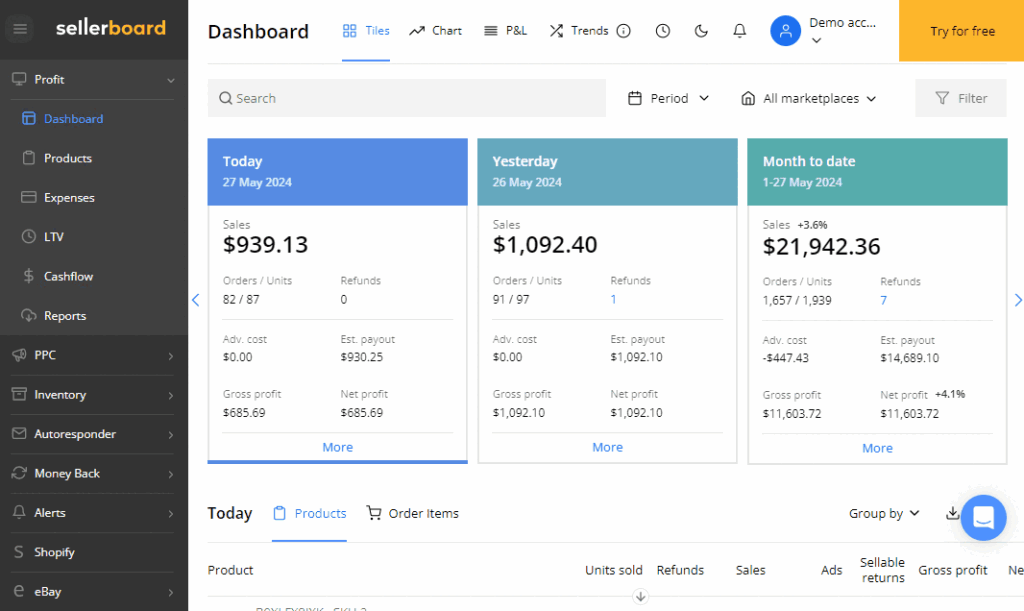This screenshot has height=611, width=1024.
Task: Show next tiles with right arrow
Action: (x=1018, y=300)
